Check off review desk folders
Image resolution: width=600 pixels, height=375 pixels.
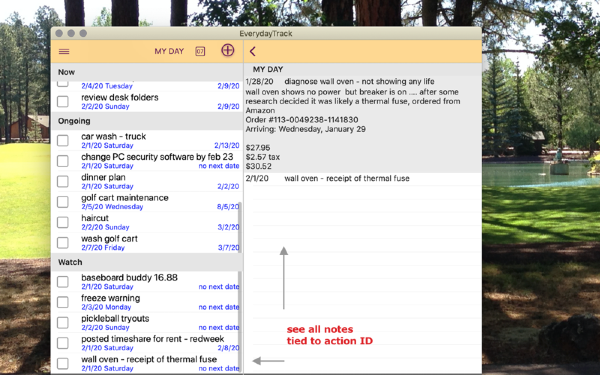tap(63, 101)
